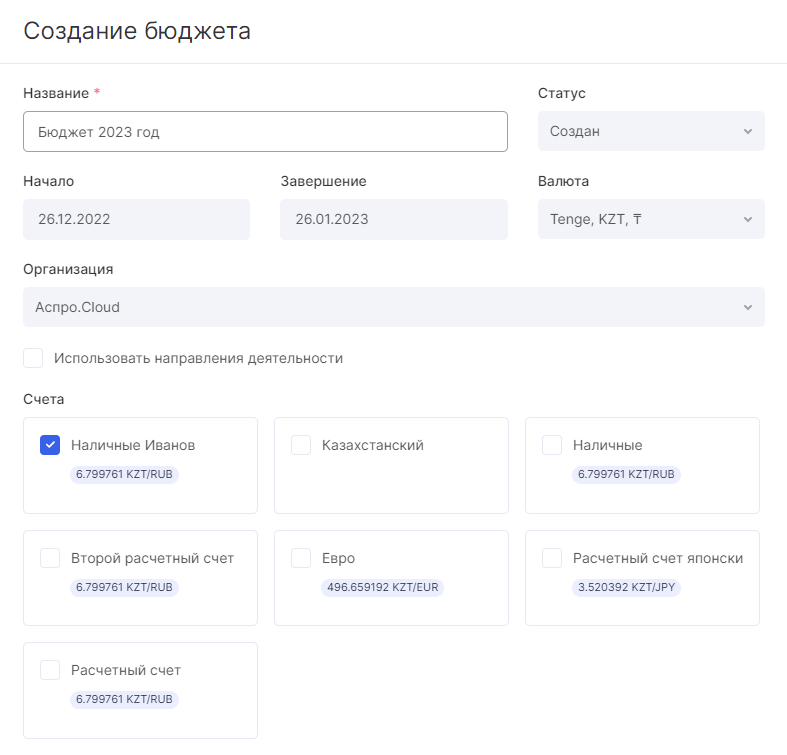This screenshot has height=755, width=787.
Task: Select the Завершение end date field
Action: point(394,219)
